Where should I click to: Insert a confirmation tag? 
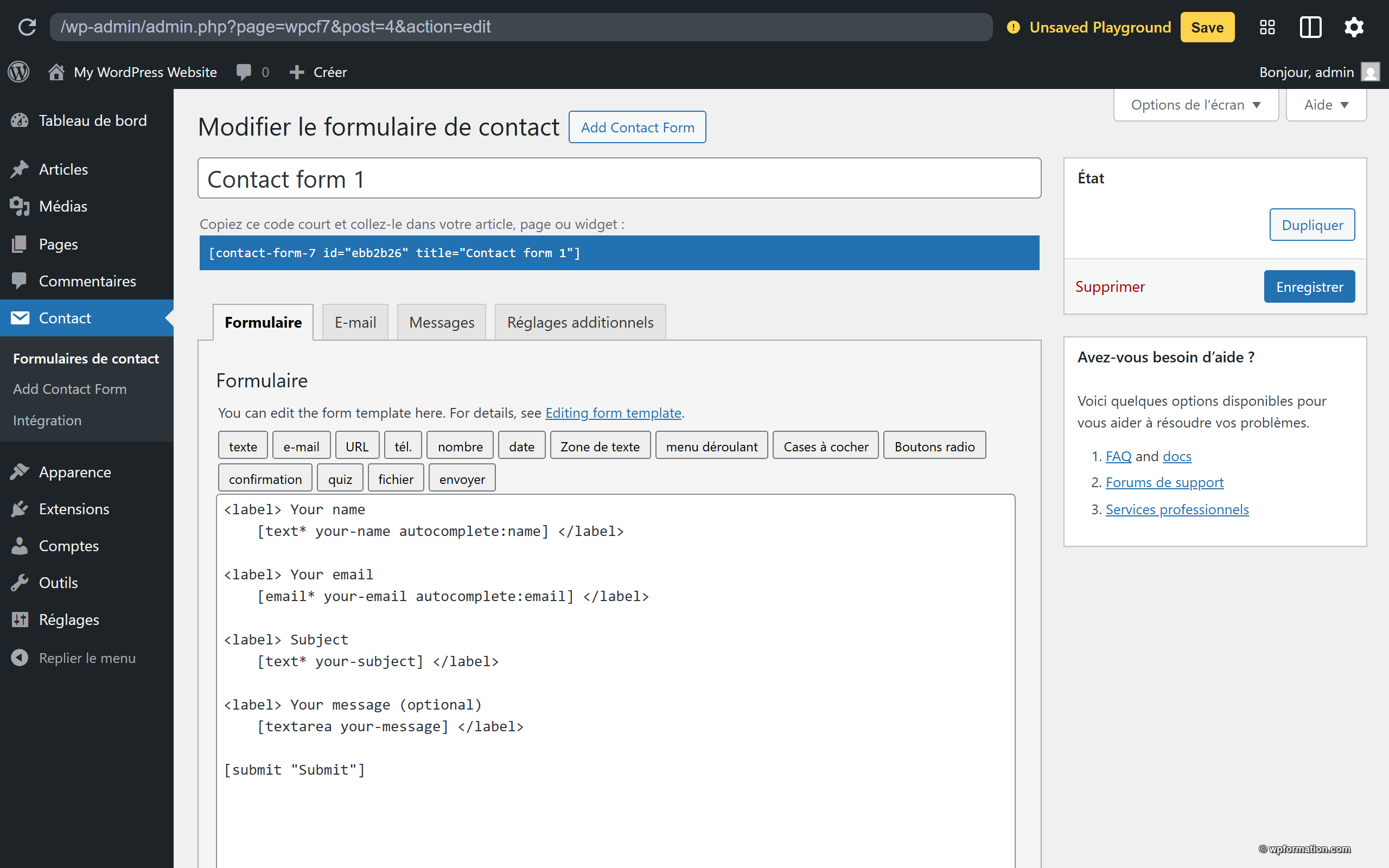click(265, 478)
